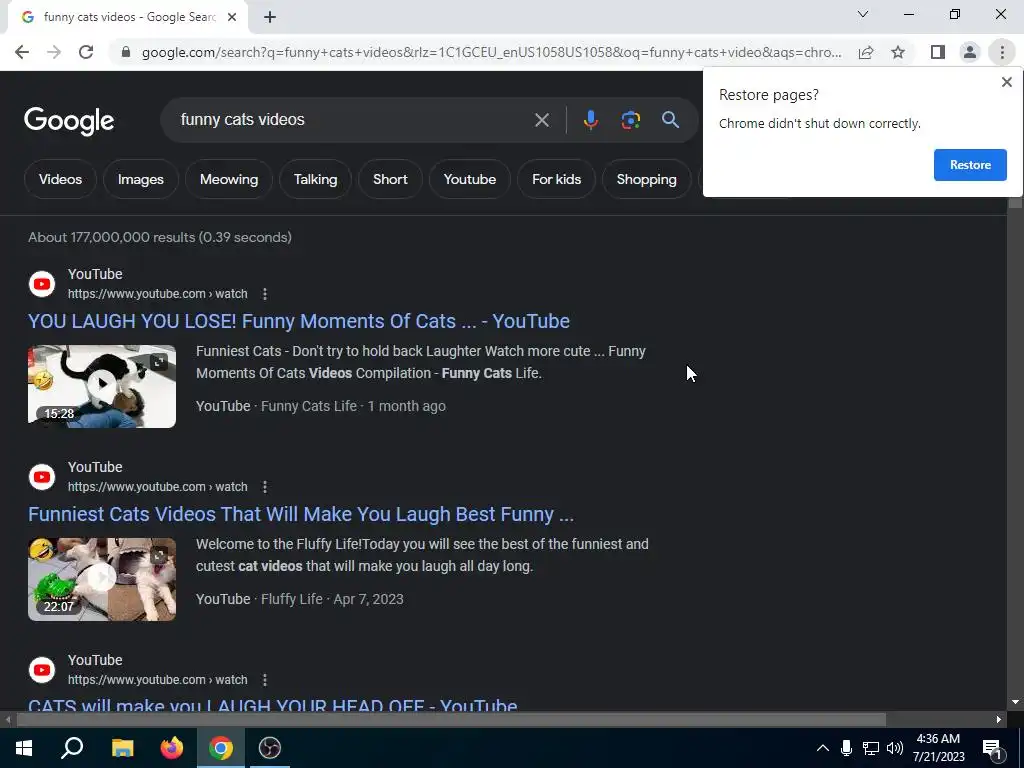This screenshot has width=1024, height=768.
Task: Start voice search with the microphone icon
Action: pos(590,120)
